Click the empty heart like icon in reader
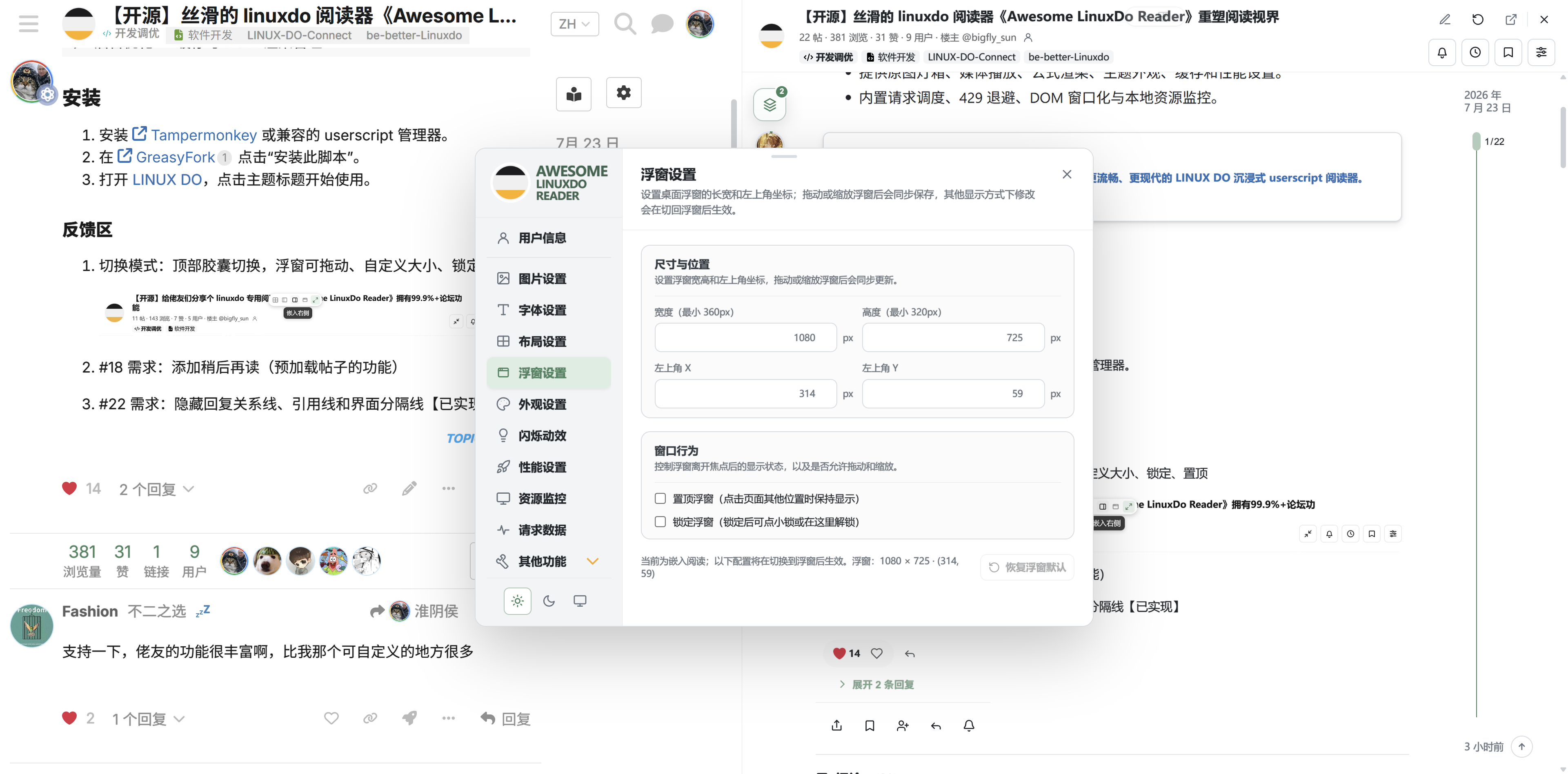This screenshot has height=774, width=1568. click(x=876, y=654)
